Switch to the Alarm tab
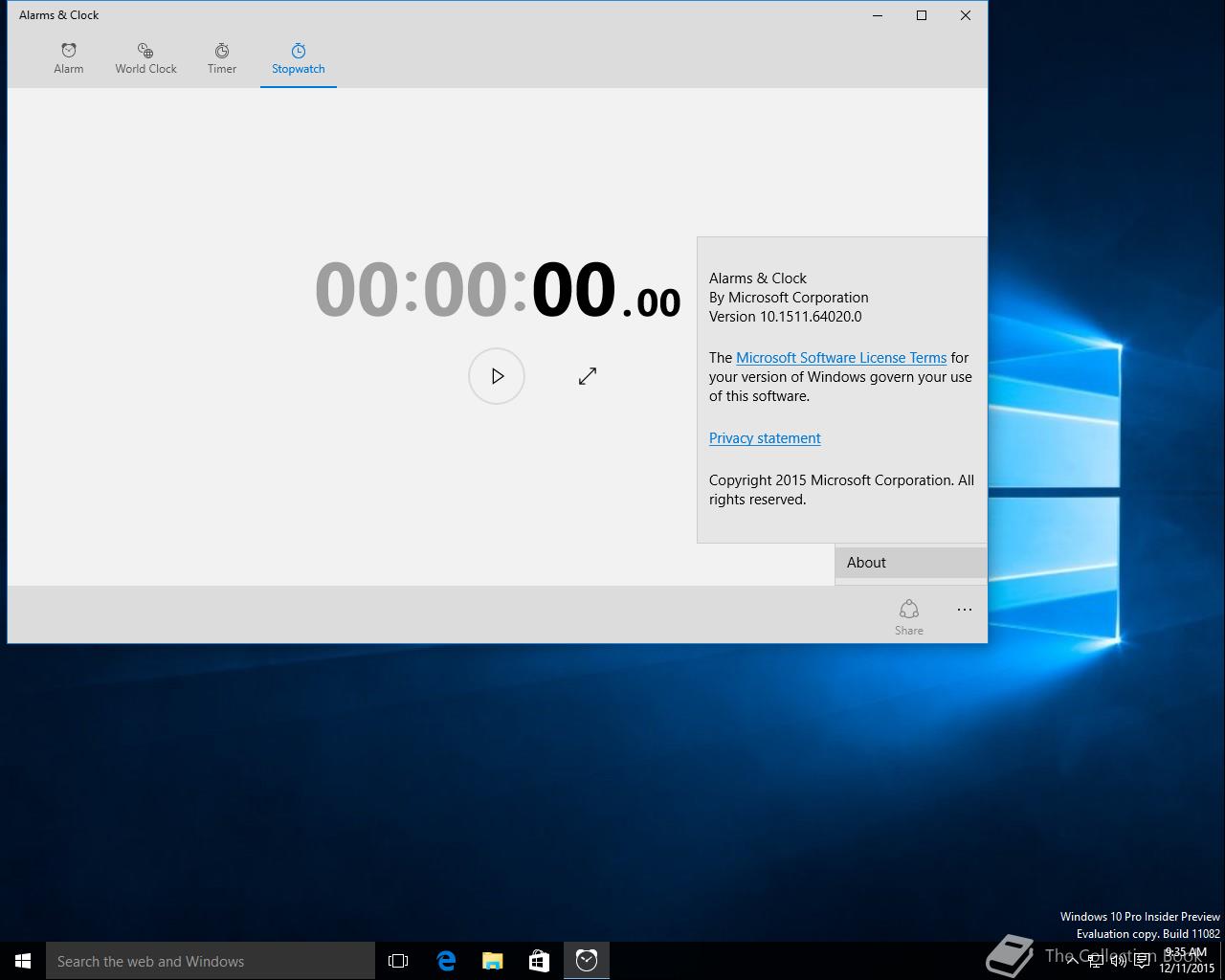 pos(69,58)
